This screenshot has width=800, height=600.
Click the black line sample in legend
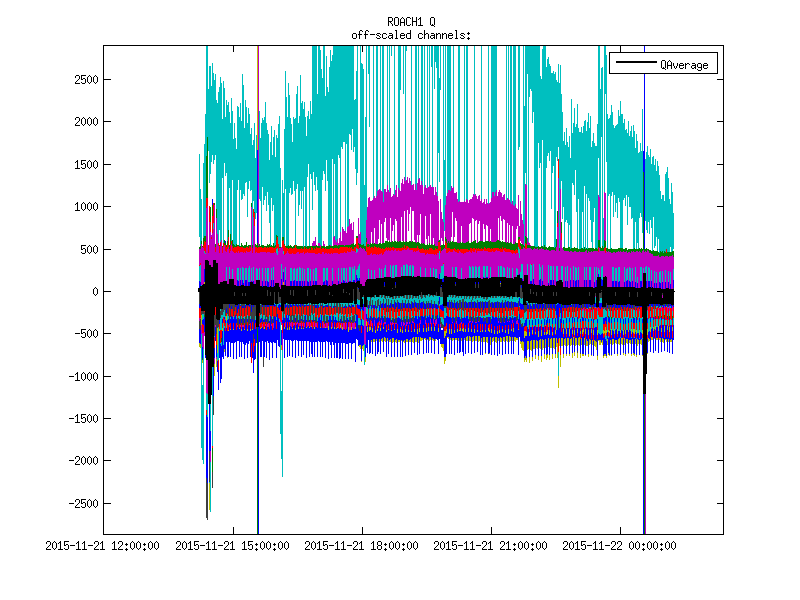(x=634, y=65)
